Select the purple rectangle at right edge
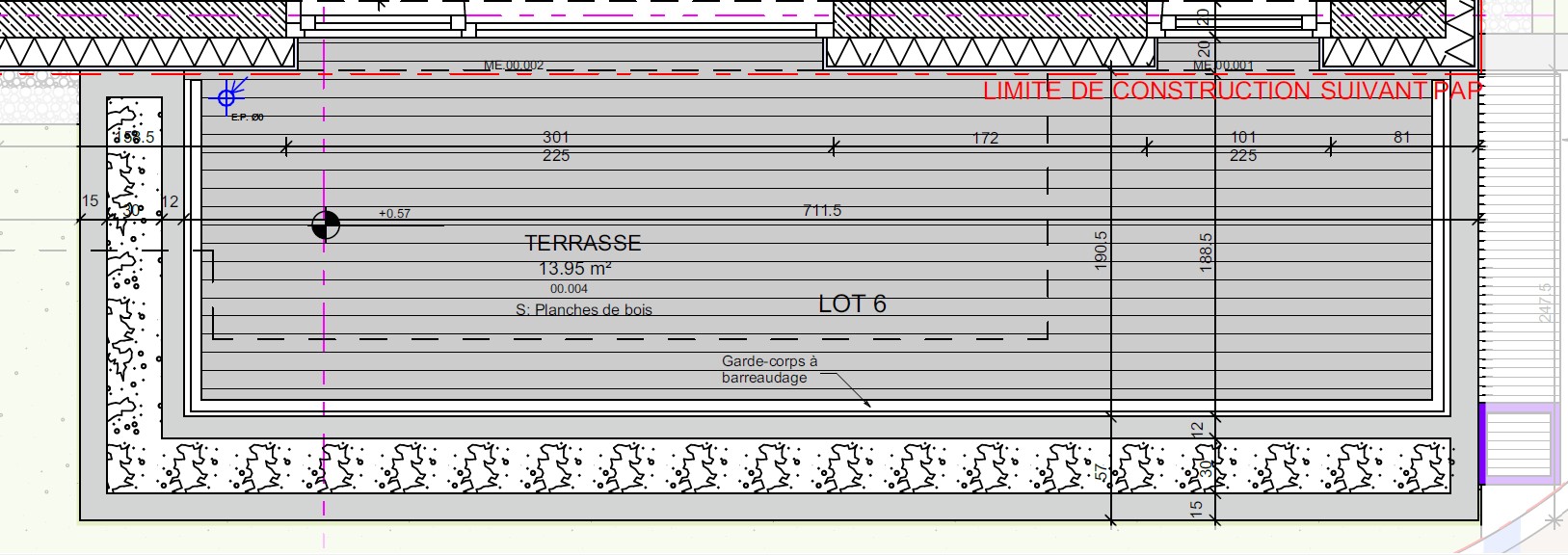Viewport: 1568px width, 555px height. pos(1519,443)
